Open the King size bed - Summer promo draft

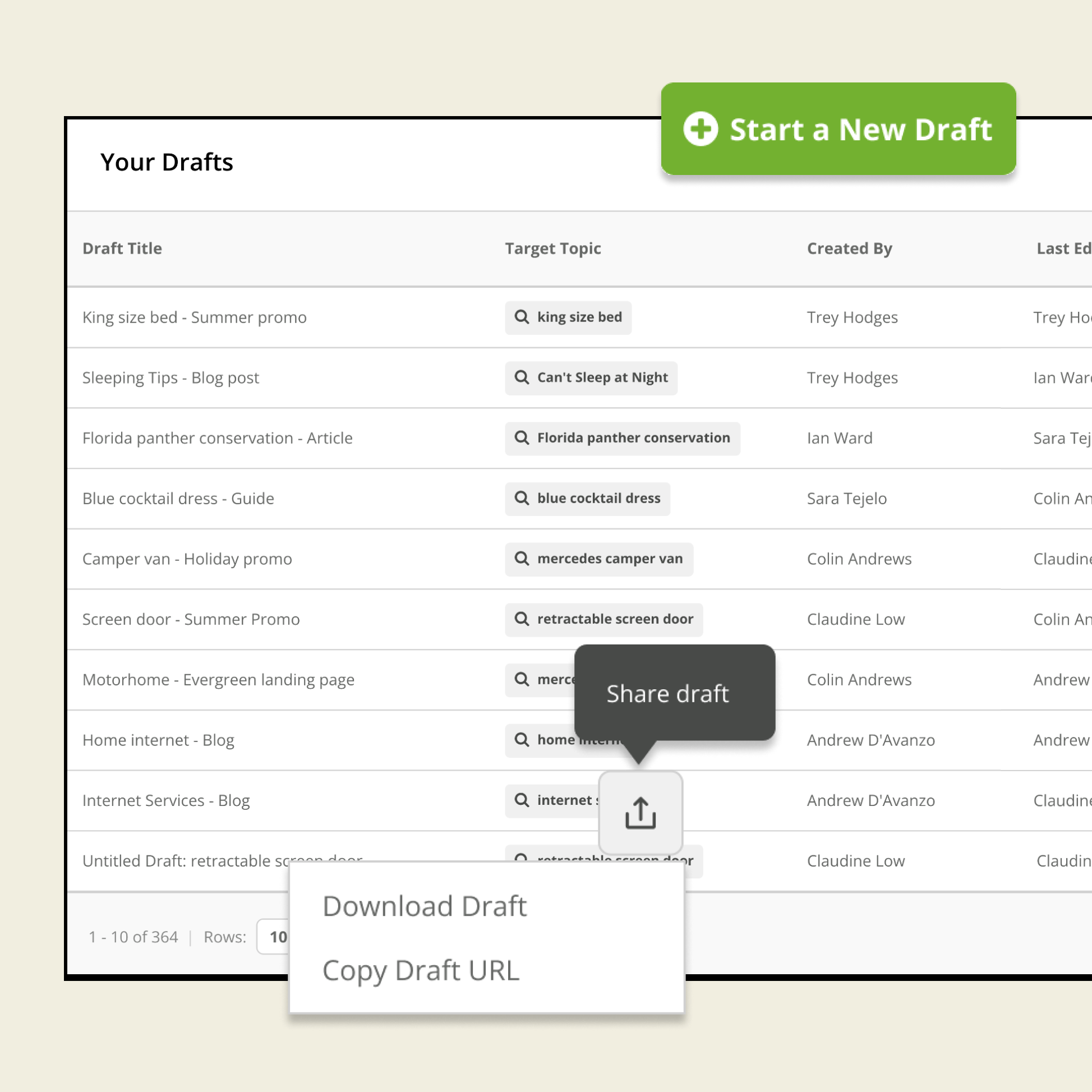point(195,317)
